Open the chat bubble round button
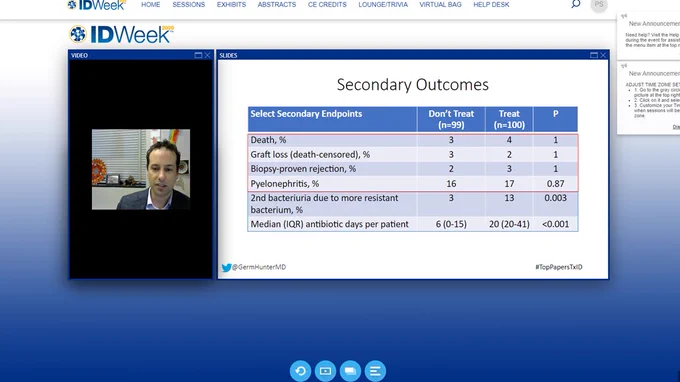The width and height of the screenshot is (680, 382). (350, 371)
